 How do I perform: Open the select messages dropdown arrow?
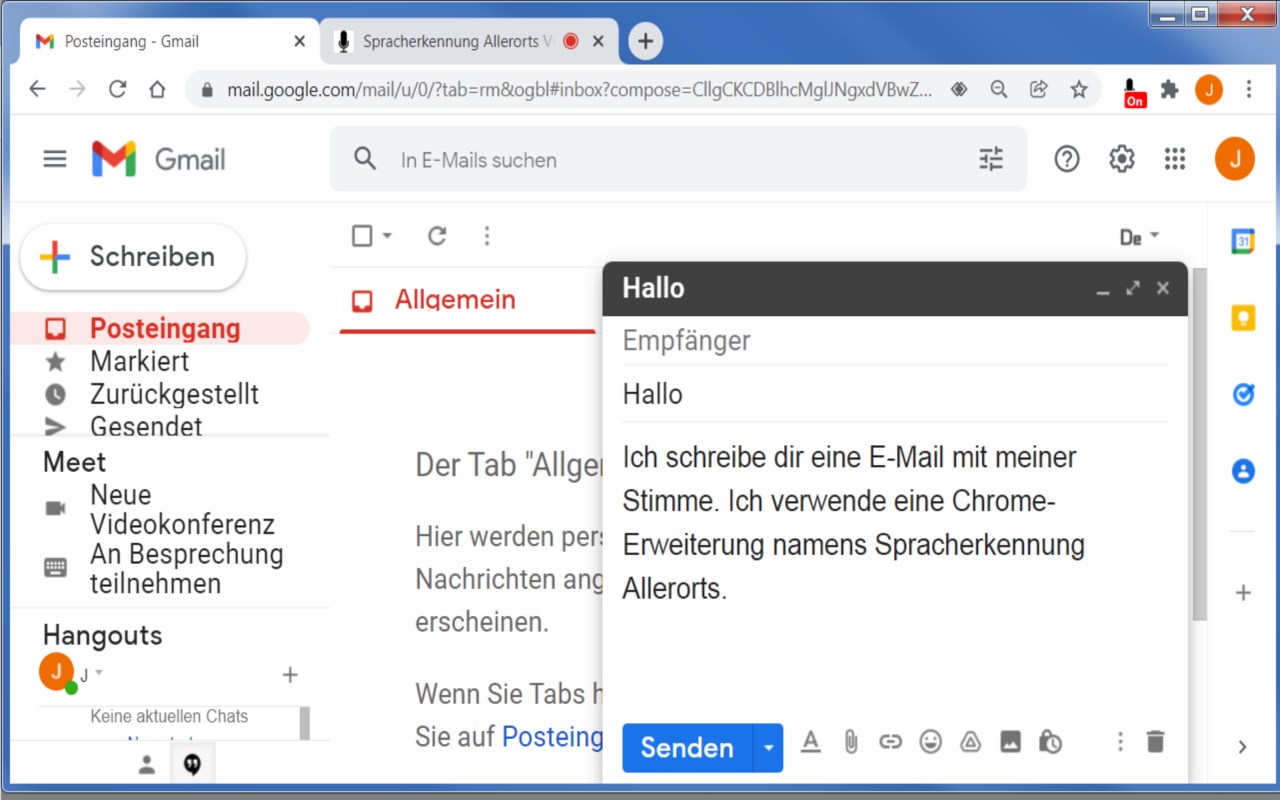coord(387,236)
